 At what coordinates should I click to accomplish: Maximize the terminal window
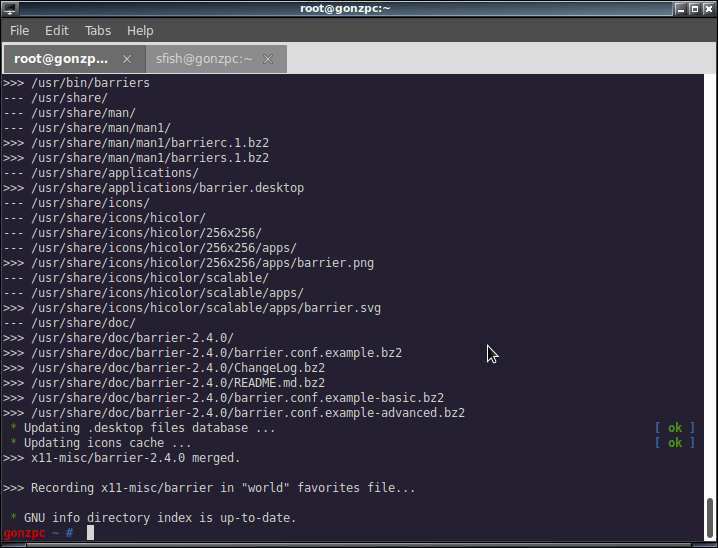(x=695, y=8)
